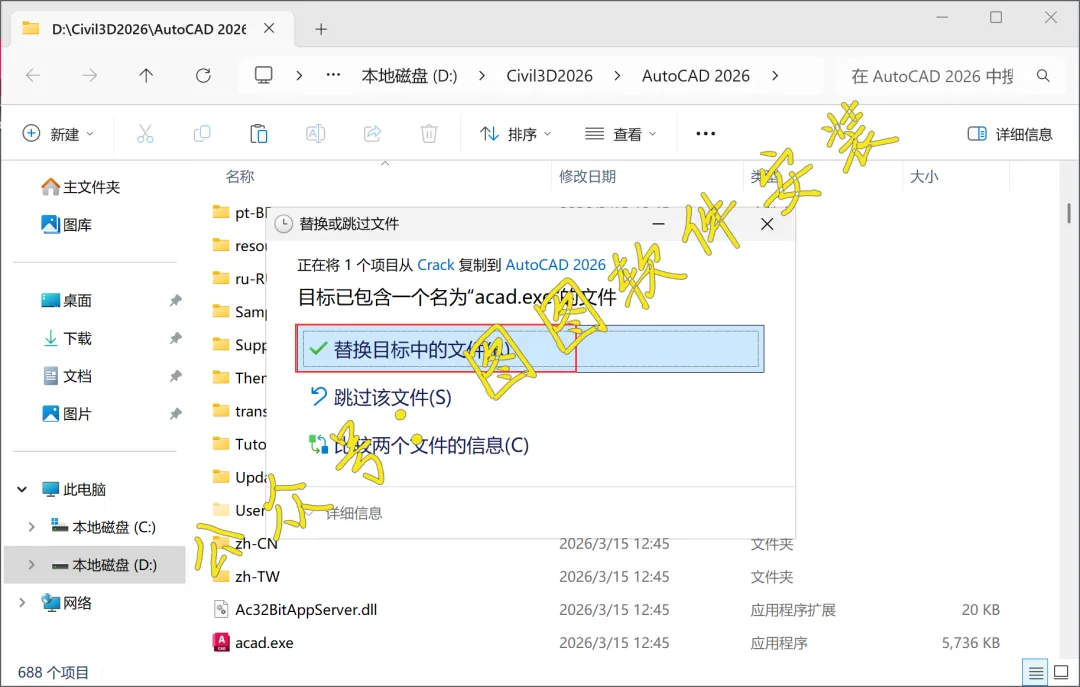Image resolution: width=1080 pixels, height=687 pixels.
Task: Open the View (查看) dropdown
Action: click(x=620, y=134)
